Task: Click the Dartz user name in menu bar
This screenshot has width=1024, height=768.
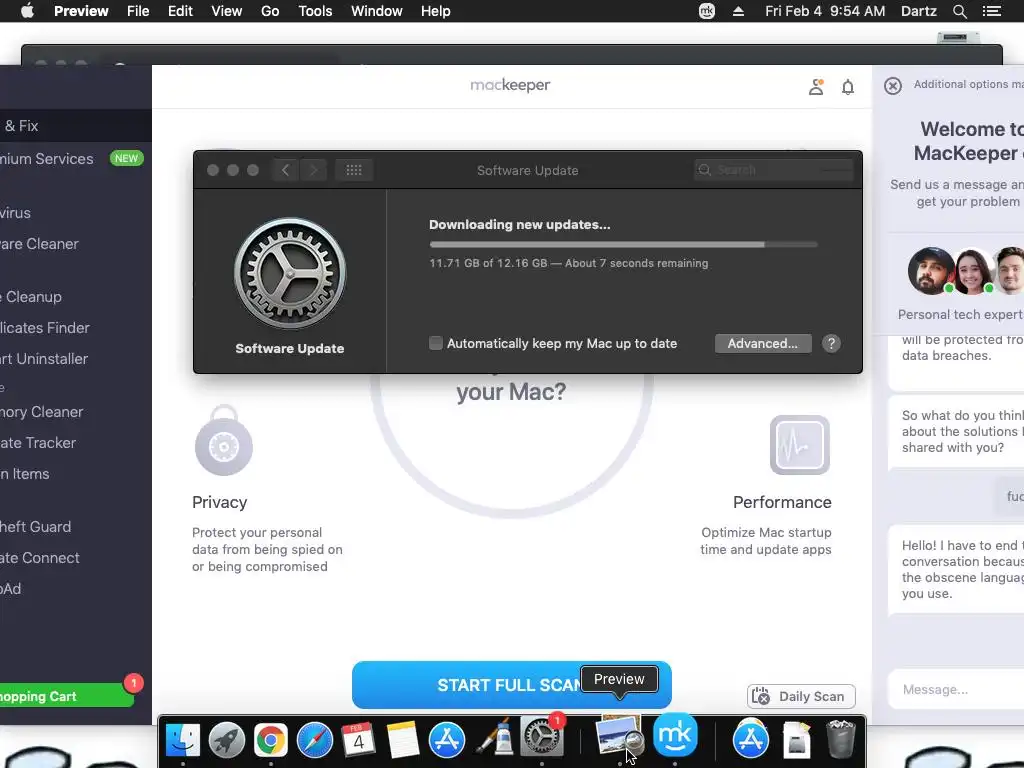Action: coord(919,11)
